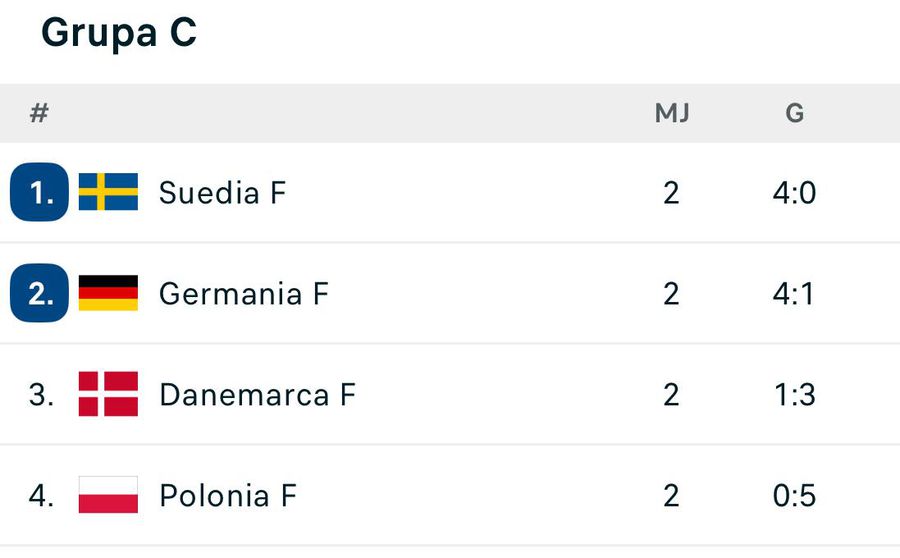Click the Sweden flag icon
This screenshot has width=900, height=558.
108,192
